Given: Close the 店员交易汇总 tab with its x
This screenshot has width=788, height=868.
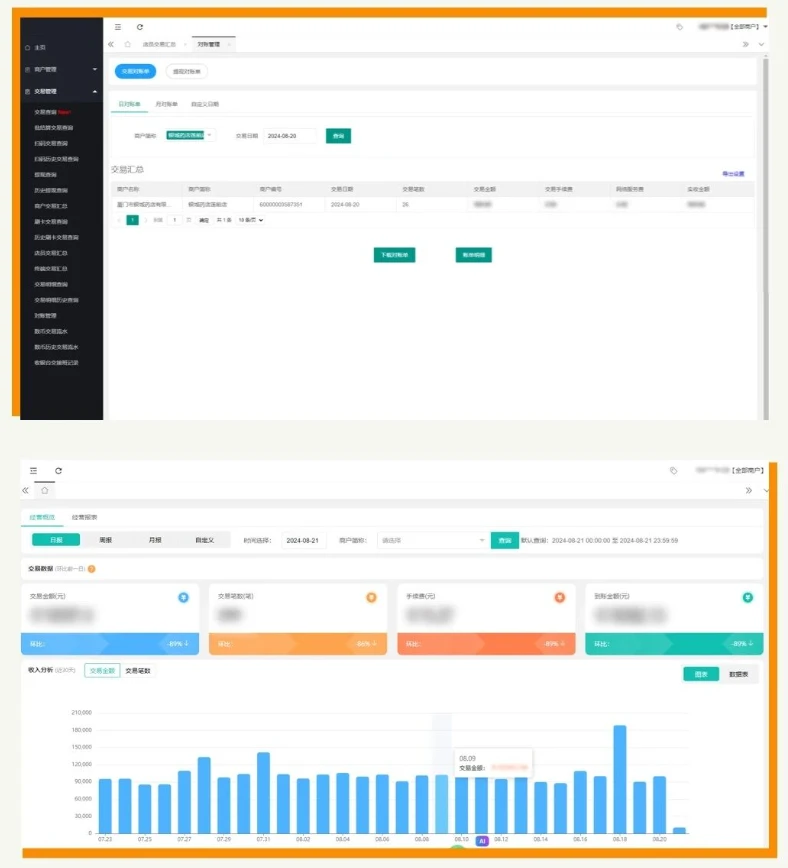Looking at the screenshot, I should pyautogui.click(x=185, y=44).
